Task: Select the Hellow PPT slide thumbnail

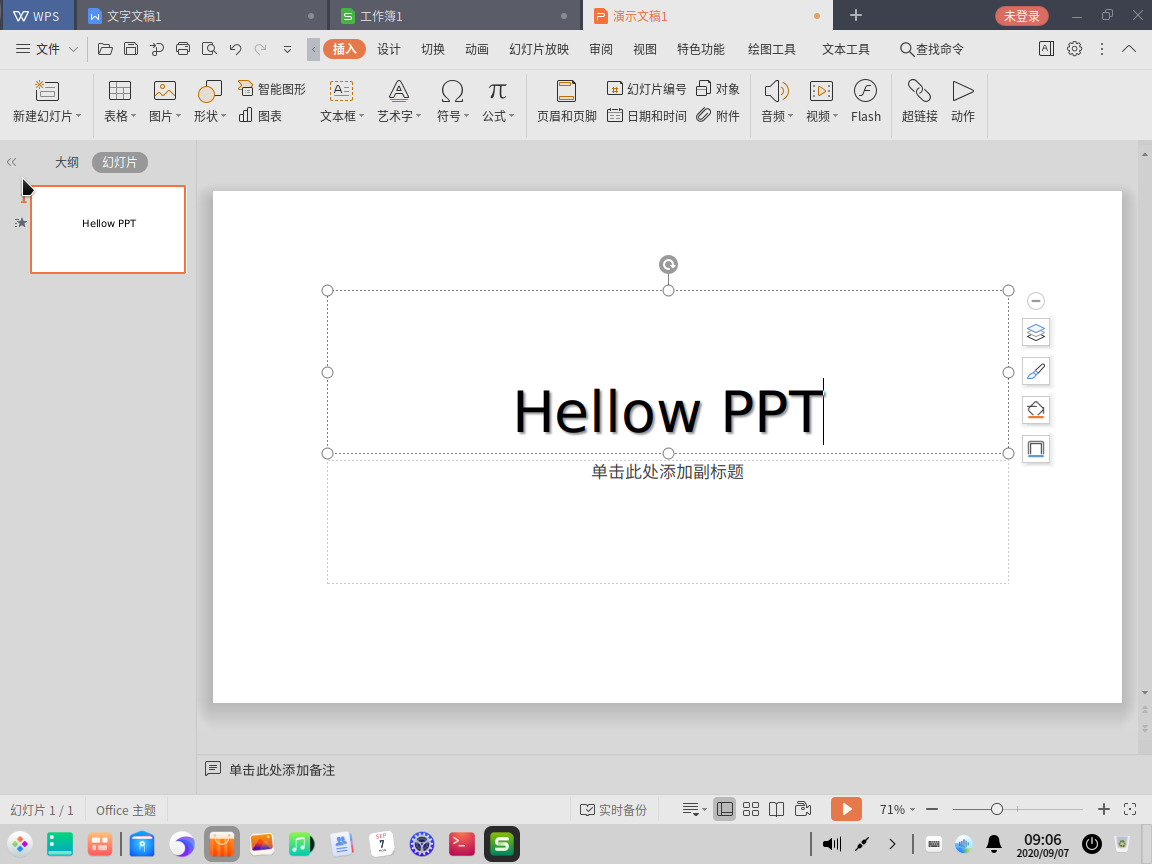Action: tap(108, 229)
